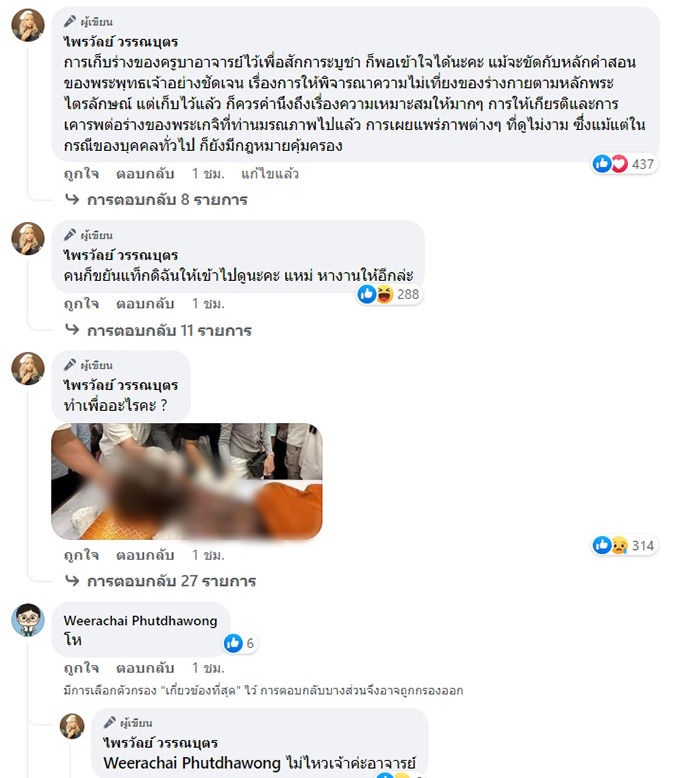700x778 pixels.
Task: Expand the 8 replies thread
Action: [157, 199]
